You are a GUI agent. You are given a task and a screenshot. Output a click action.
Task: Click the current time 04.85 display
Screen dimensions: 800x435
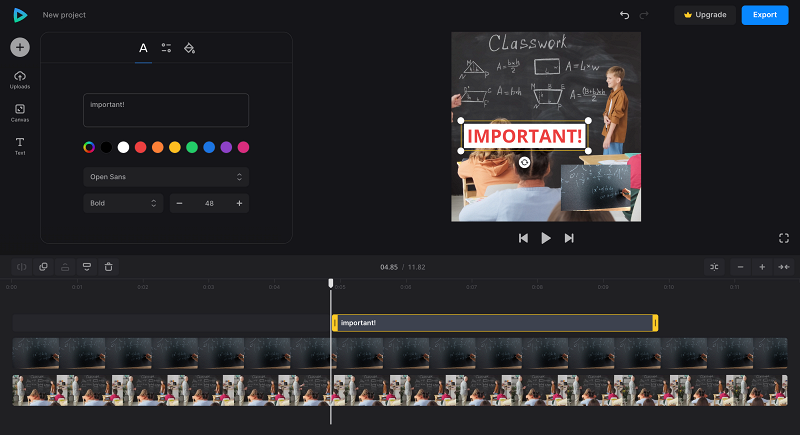pyautogui.click(x=389, y=267)
